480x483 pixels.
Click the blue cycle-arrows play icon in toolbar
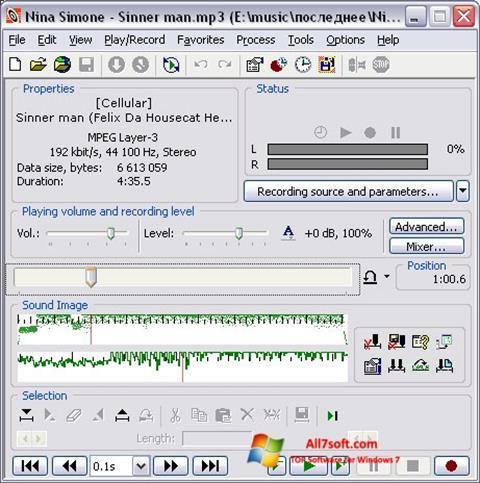click(171, 65)
